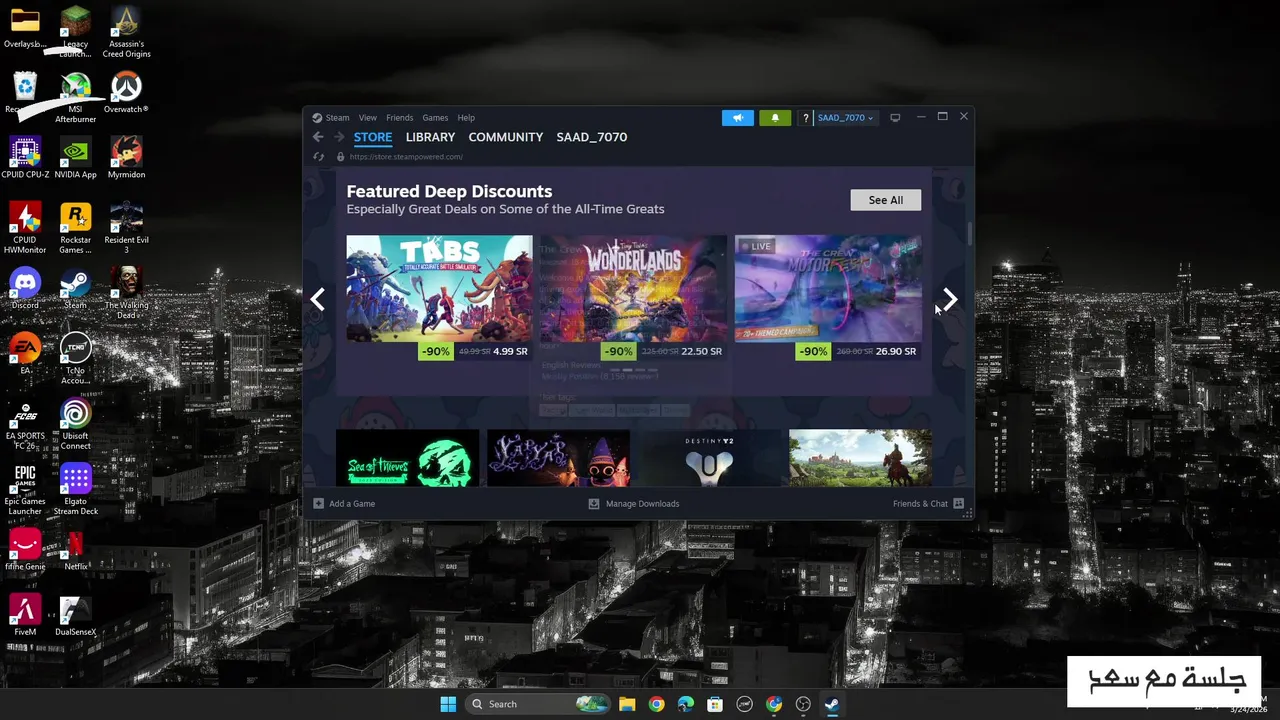
Task: Open NVIDIA App desktop shortcut
Action: coord(76,159)
